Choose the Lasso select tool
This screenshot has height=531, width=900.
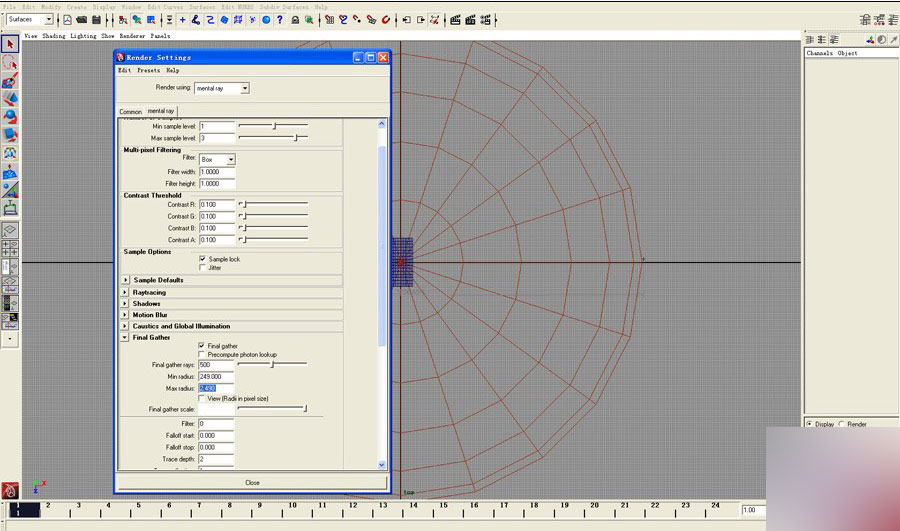[10, 62]
